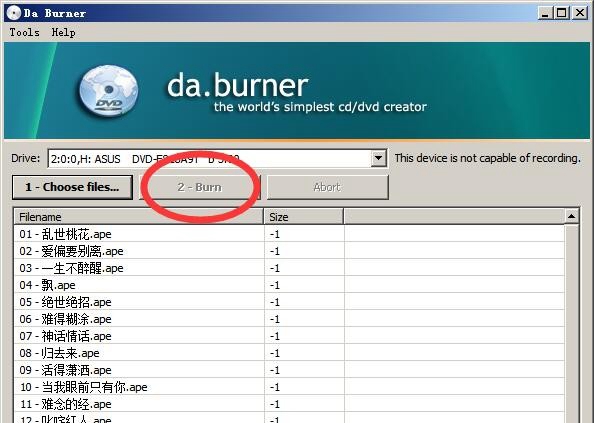This screenshot has width=594, height=423.
Task: Select file '02 - 爱偏要别离.ape'
Action: click(x=71, y=251)
